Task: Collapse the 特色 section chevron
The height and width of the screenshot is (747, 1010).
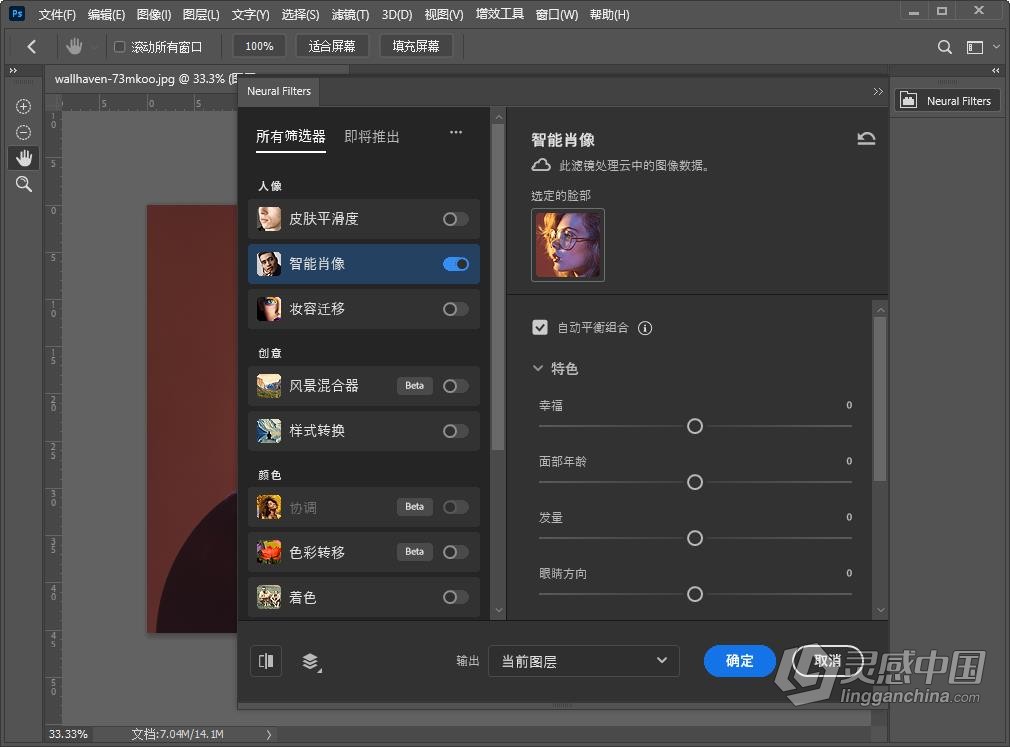Action: point(538,368)
